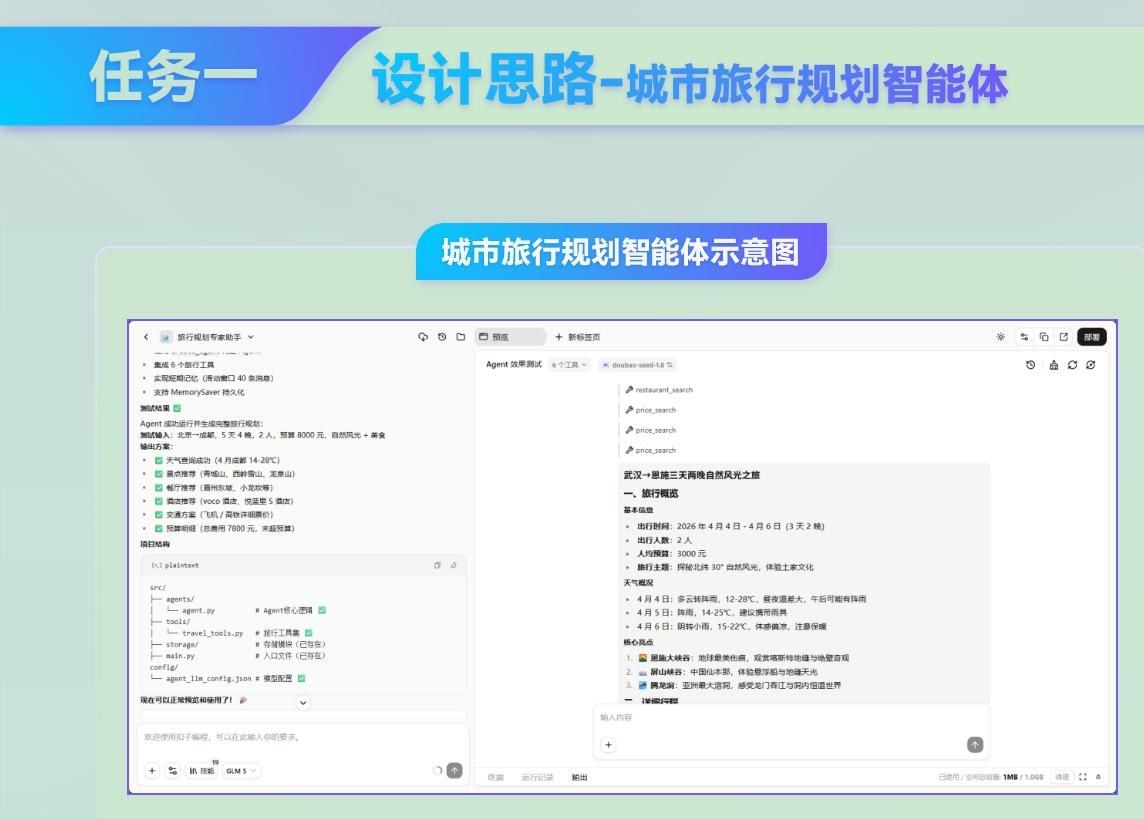Click the 餐厅推荐 checked item
This screenshot has height=819, width=1144.
tap(214, 488)
